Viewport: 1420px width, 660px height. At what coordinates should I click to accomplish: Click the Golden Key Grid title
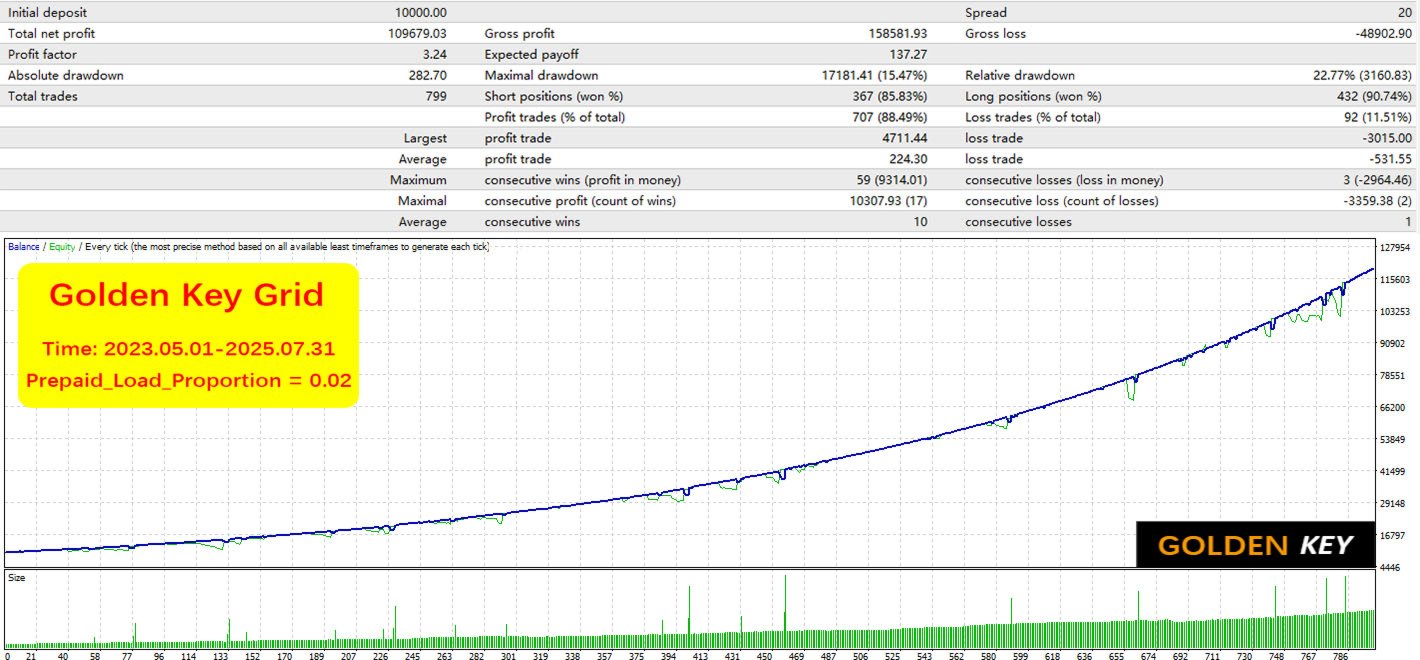coord(187,295)
